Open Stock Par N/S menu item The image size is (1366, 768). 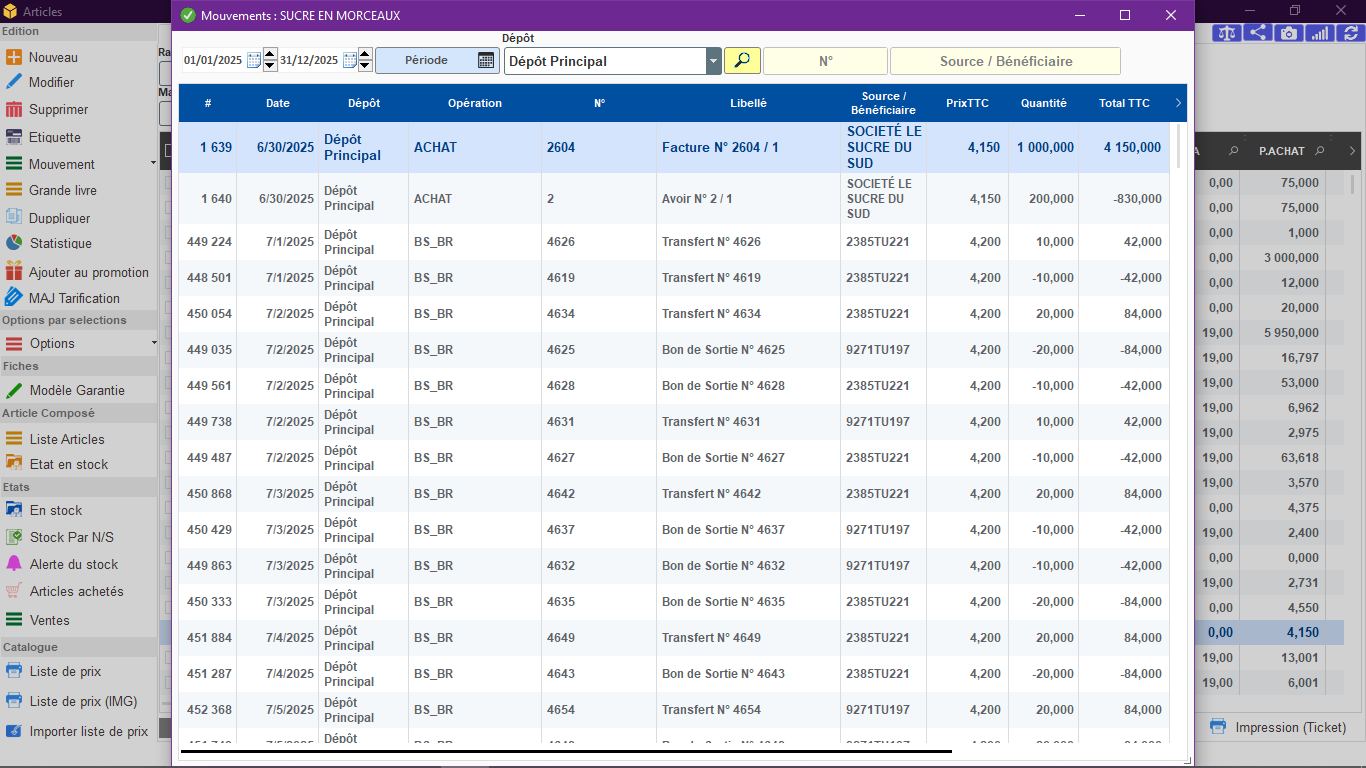(72, 537)
